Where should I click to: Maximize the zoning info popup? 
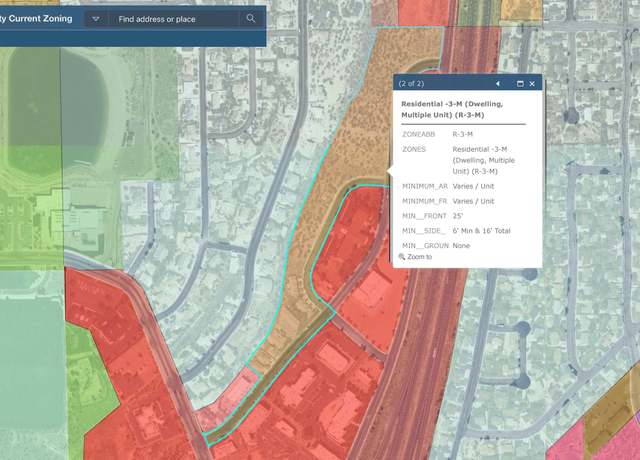(x=520, y=84)
